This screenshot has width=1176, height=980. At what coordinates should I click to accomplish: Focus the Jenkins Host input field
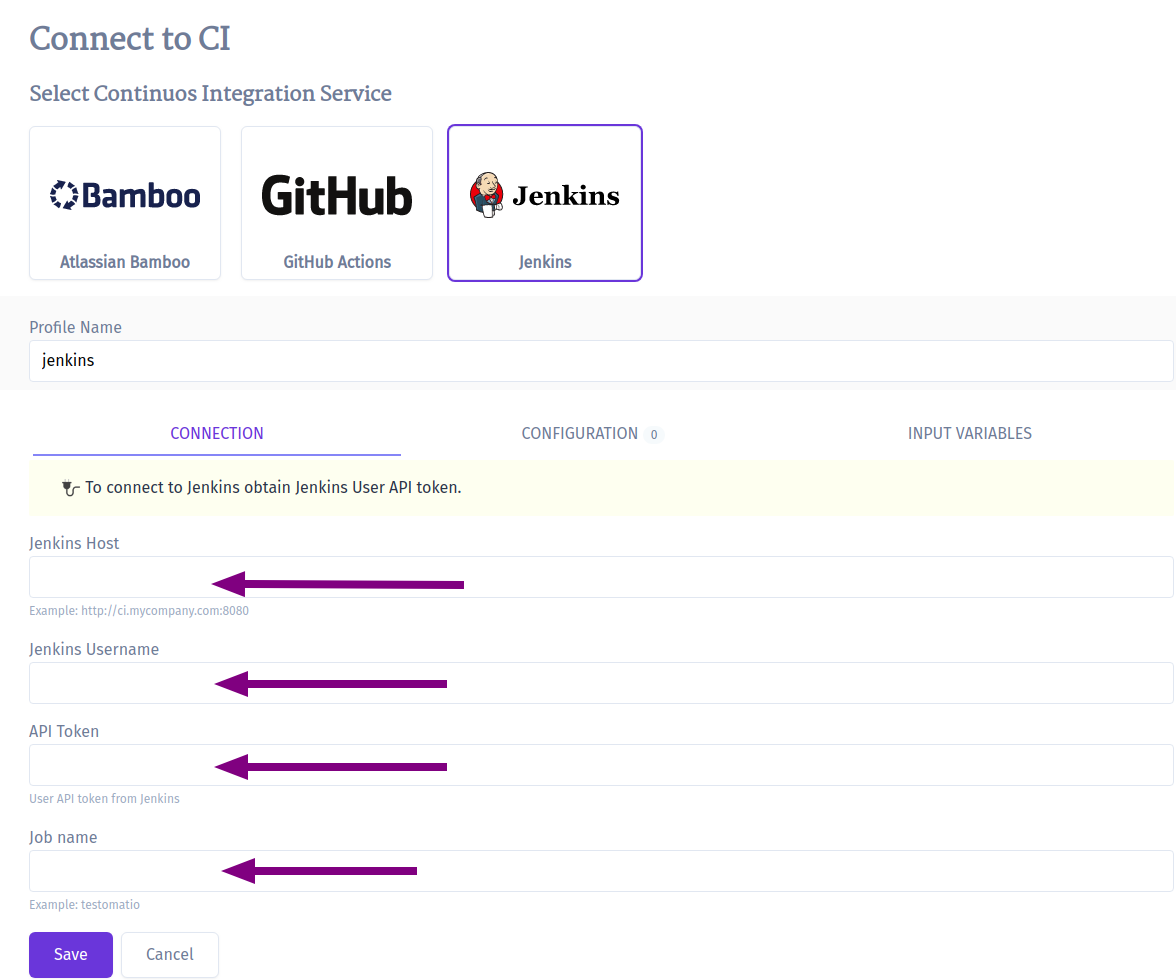(x=602, y=577)
